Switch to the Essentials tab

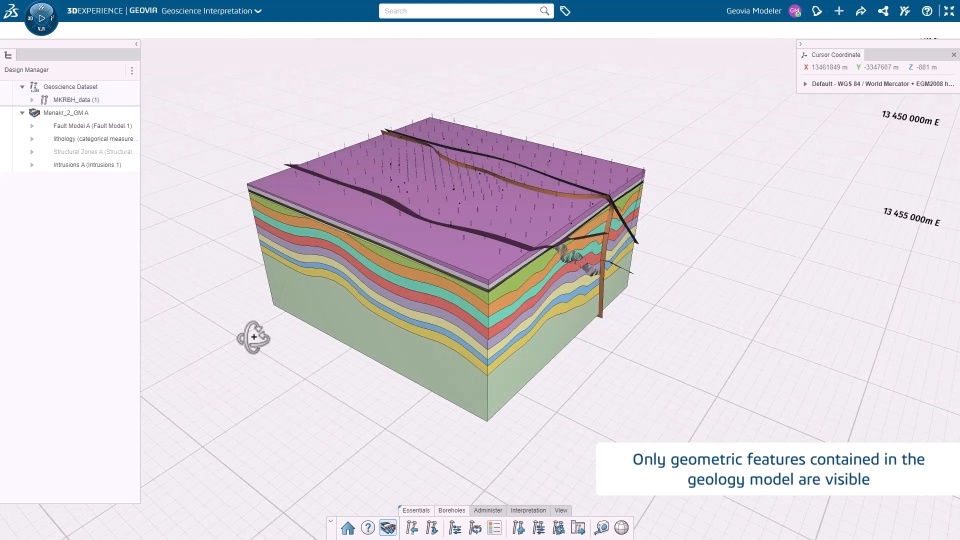tap(416, 511)
